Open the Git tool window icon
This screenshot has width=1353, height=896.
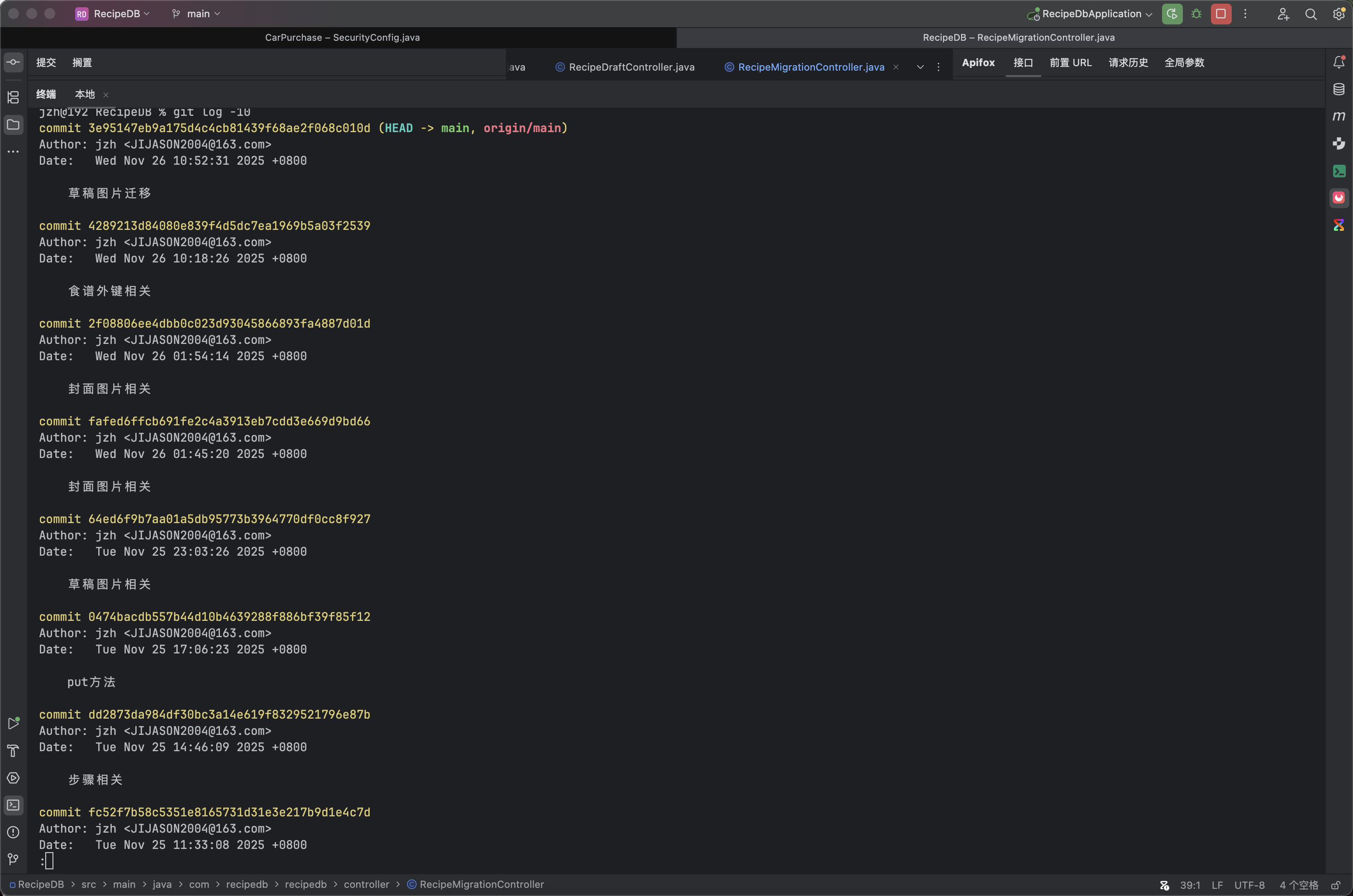[13, 859]
